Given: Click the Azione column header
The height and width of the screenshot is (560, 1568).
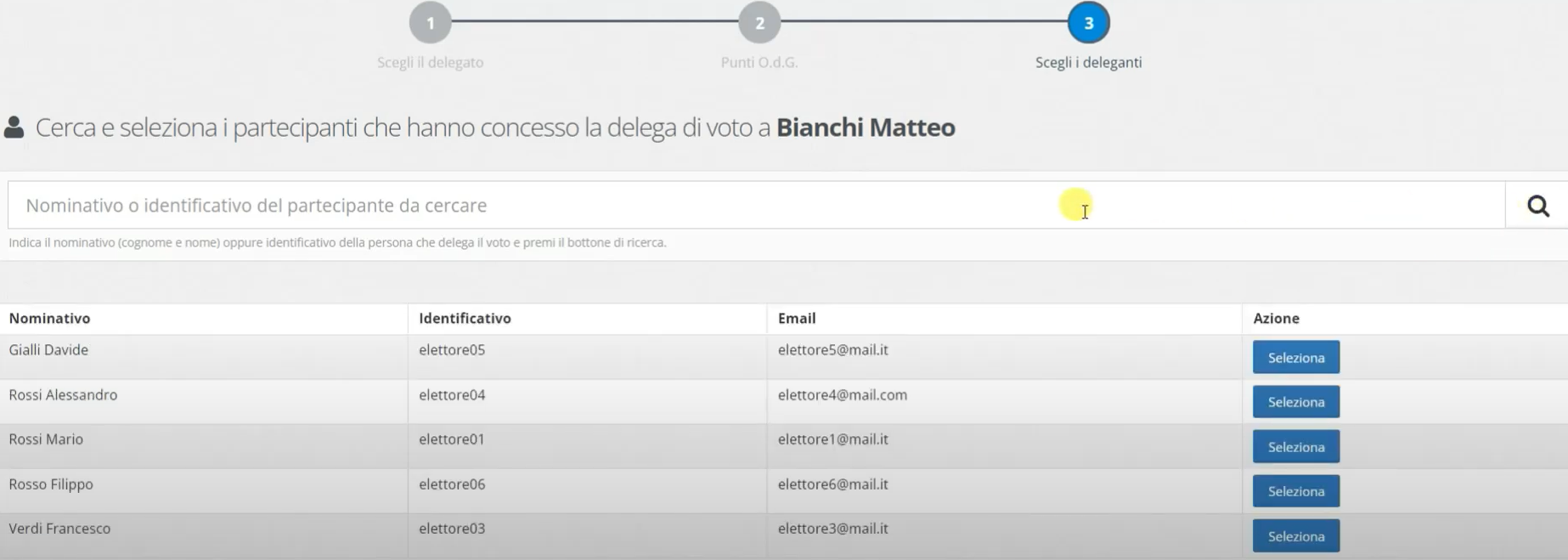Looking at the screenshot, I should (1276, 318).
